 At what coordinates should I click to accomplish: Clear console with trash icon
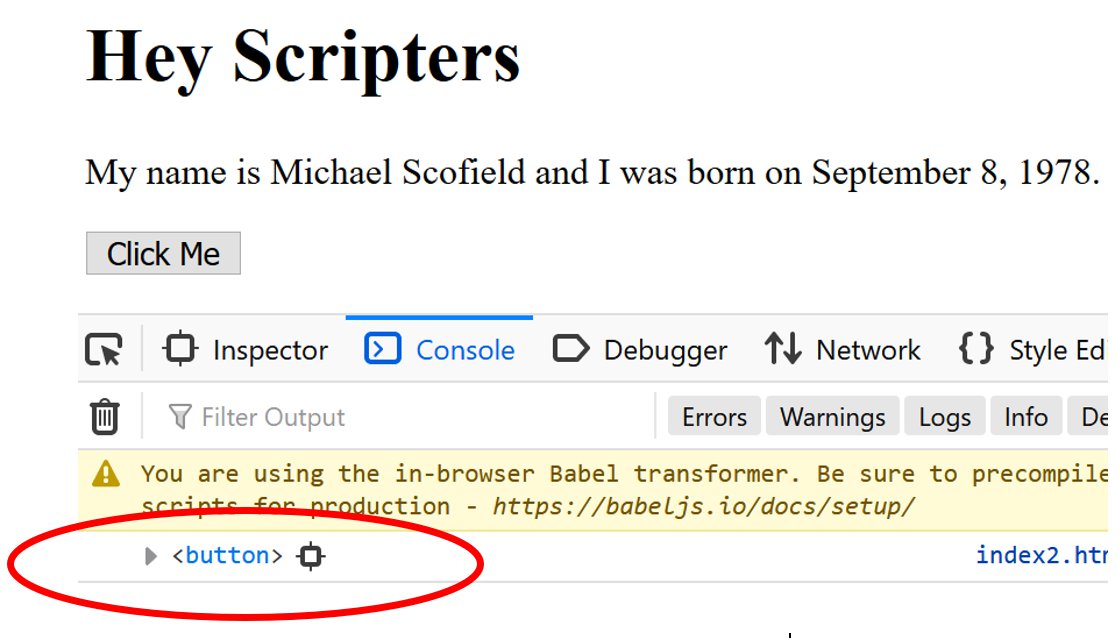click(104, 416)
